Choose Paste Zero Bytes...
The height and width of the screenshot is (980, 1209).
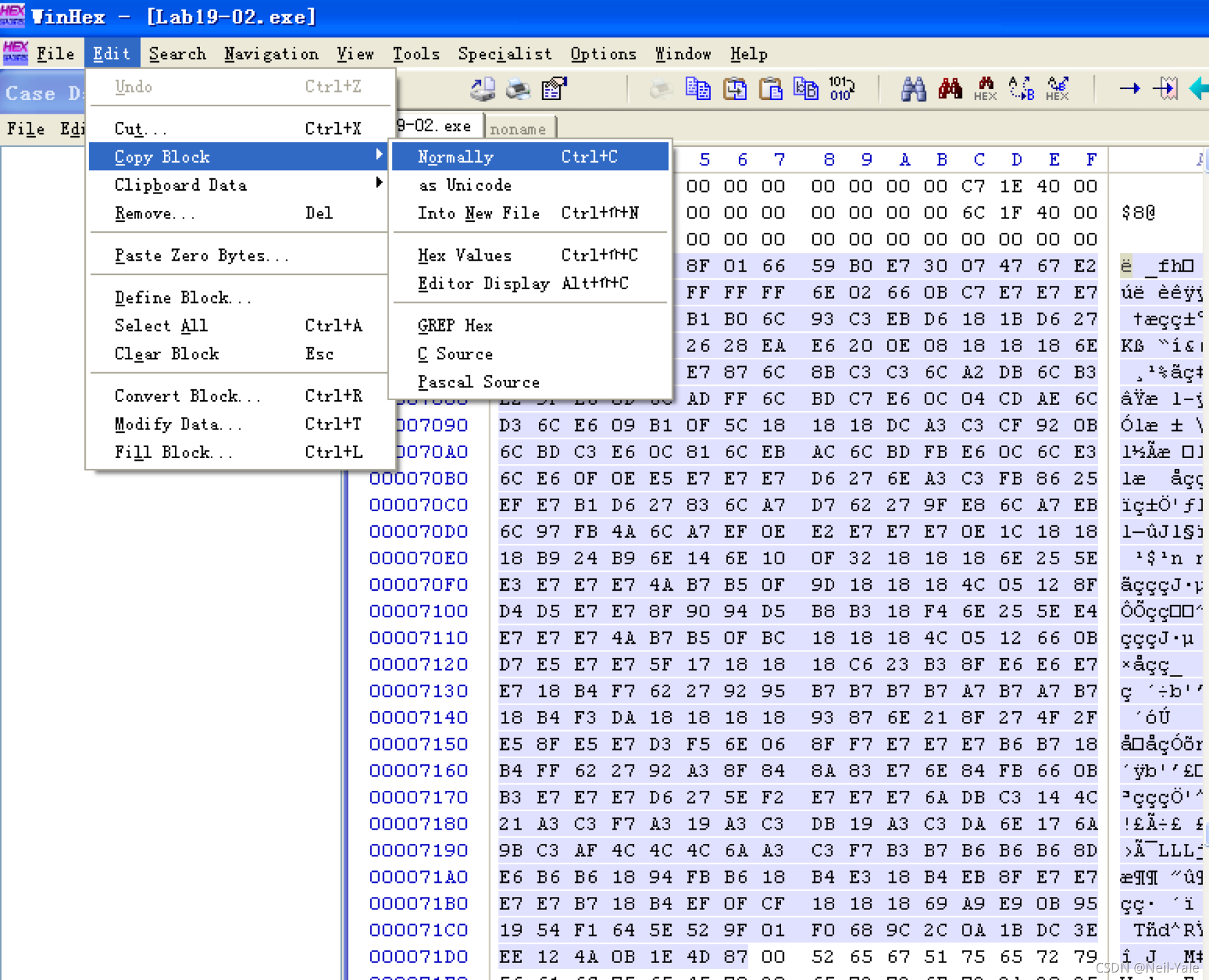(x=239, y=256)
